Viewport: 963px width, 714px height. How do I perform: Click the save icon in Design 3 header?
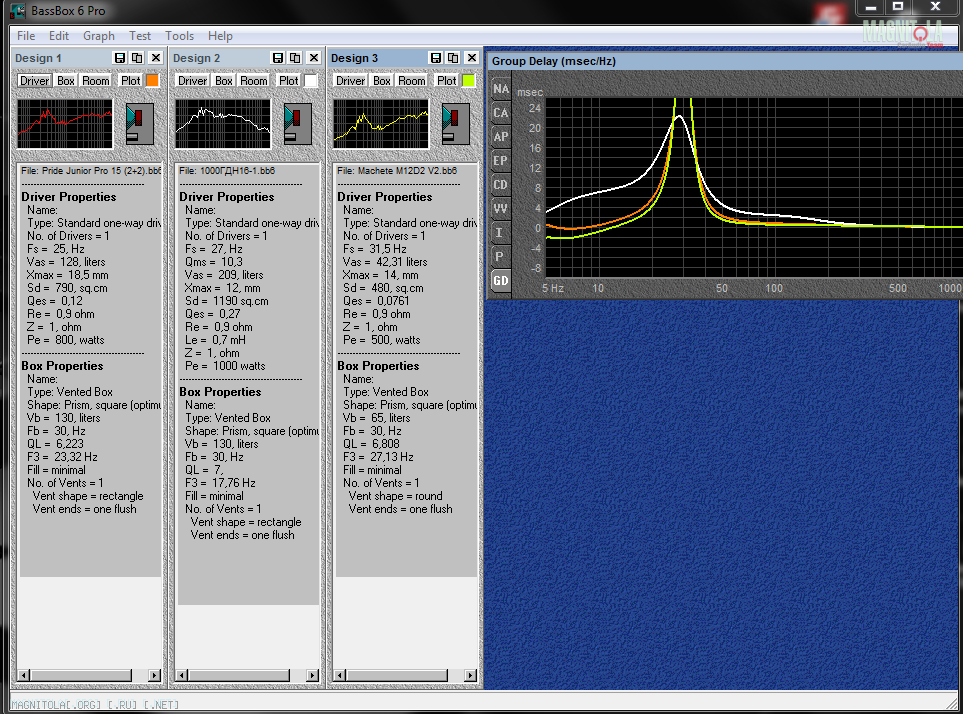click(436, 59)
